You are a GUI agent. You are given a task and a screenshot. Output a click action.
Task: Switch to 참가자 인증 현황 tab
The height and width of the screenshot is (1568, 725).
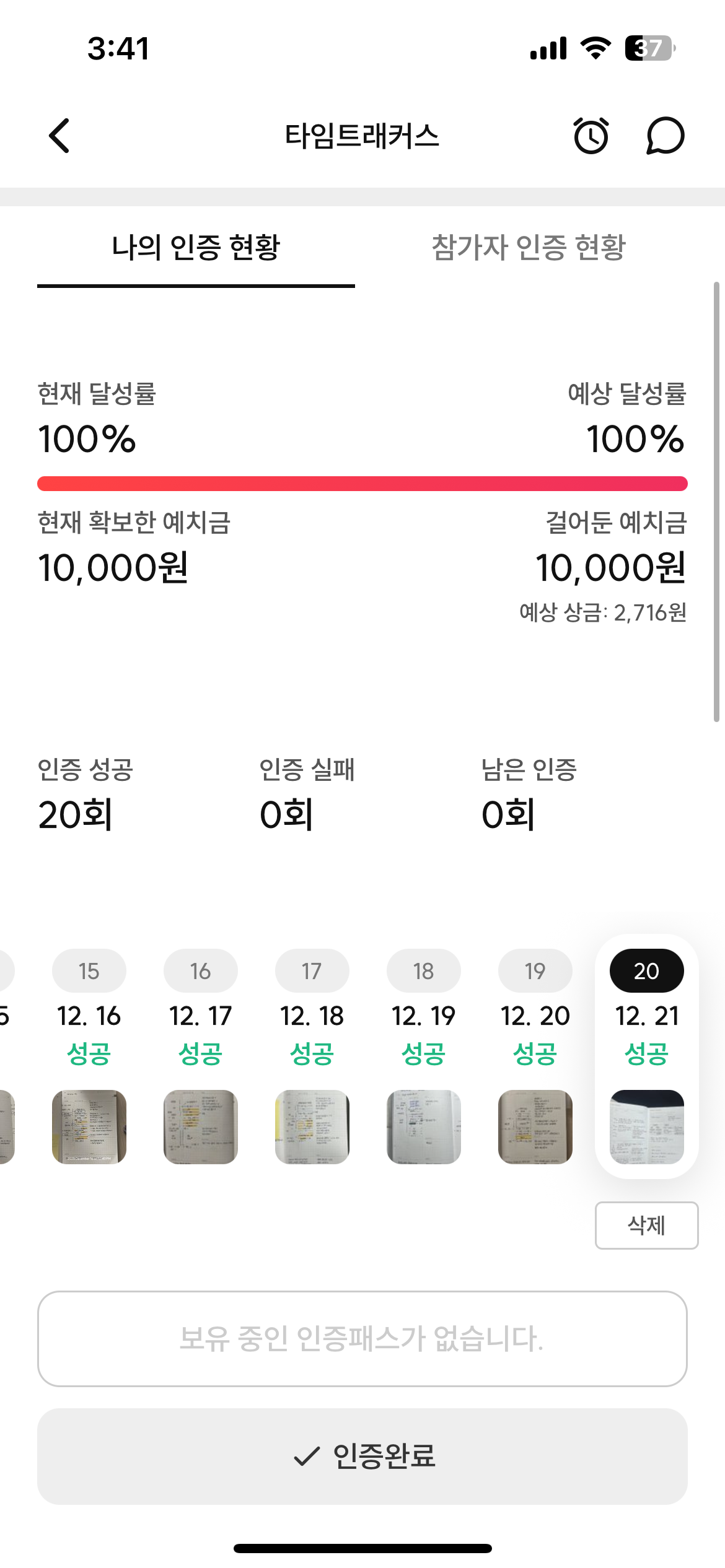click(x=529, y=248)
